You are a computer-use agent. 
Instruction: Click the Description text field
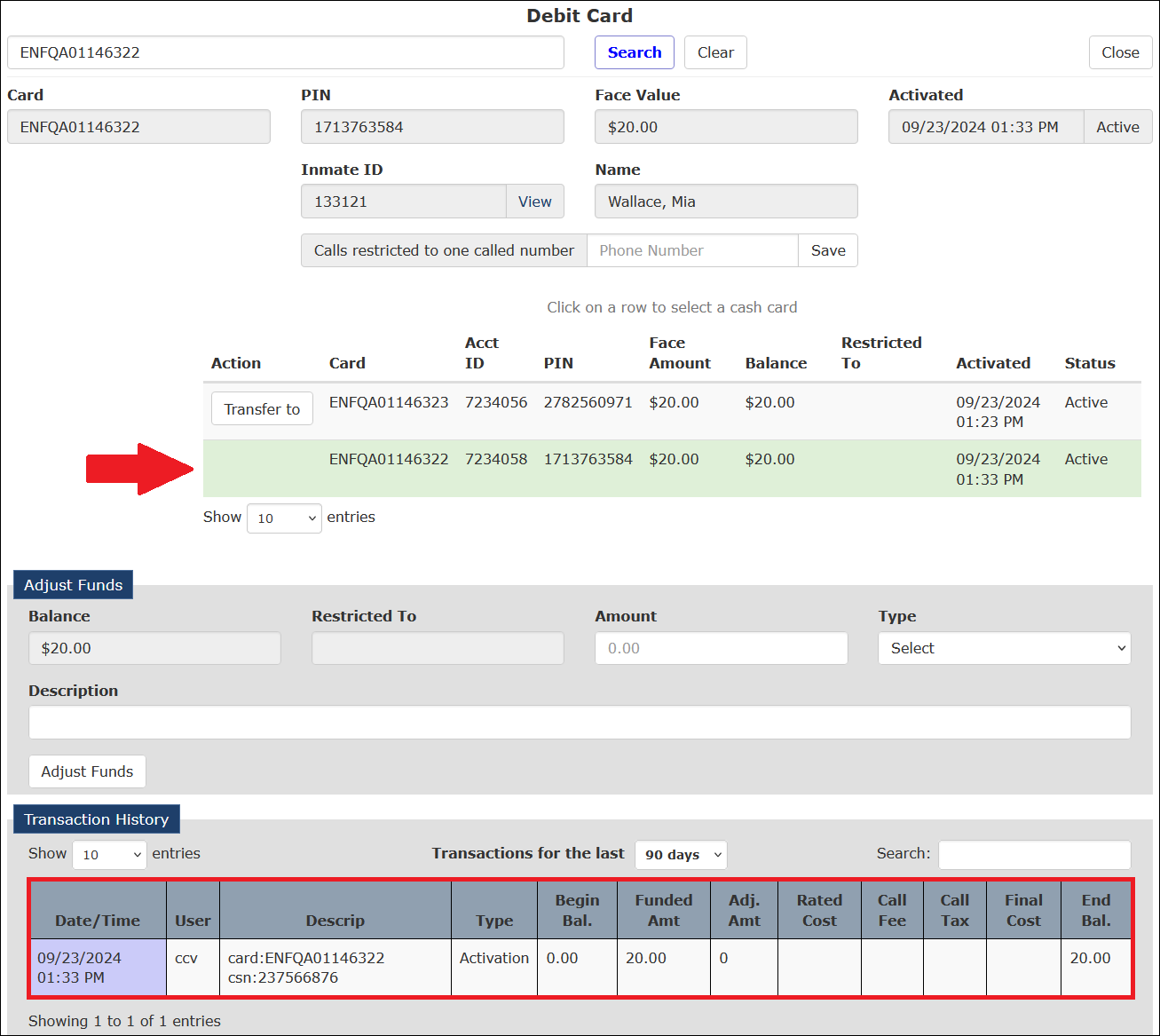click(x=580, y=723)
